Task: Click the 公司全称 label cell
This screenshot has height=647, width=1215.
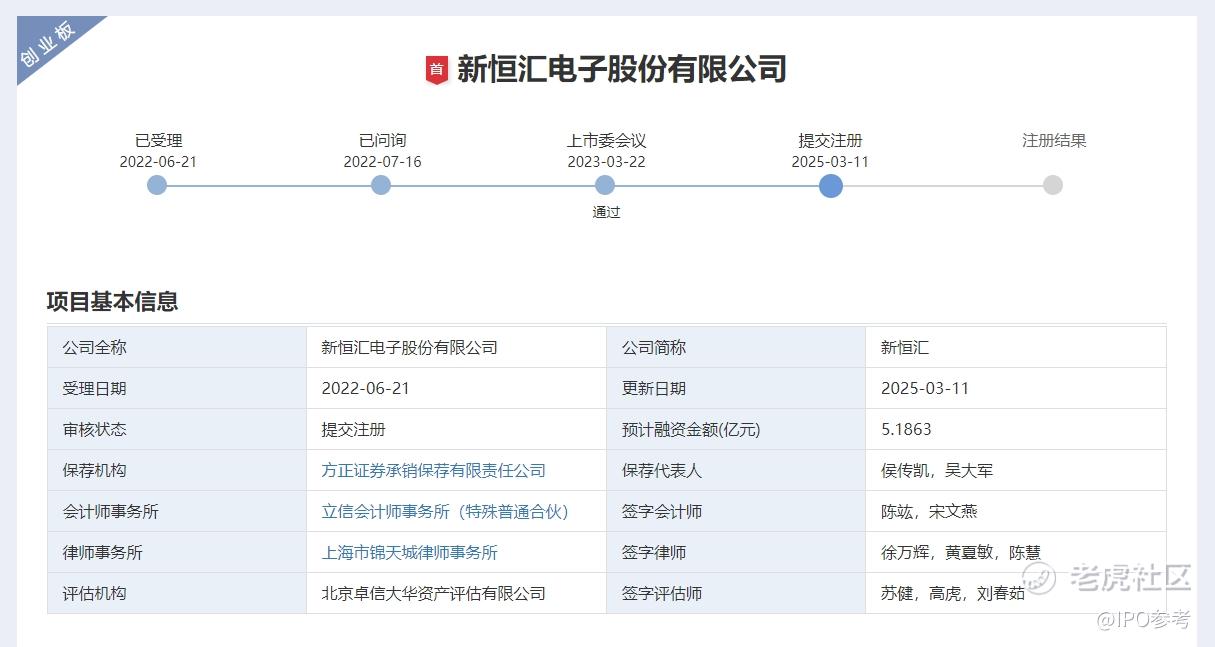Action: click(x=177, y=347)
